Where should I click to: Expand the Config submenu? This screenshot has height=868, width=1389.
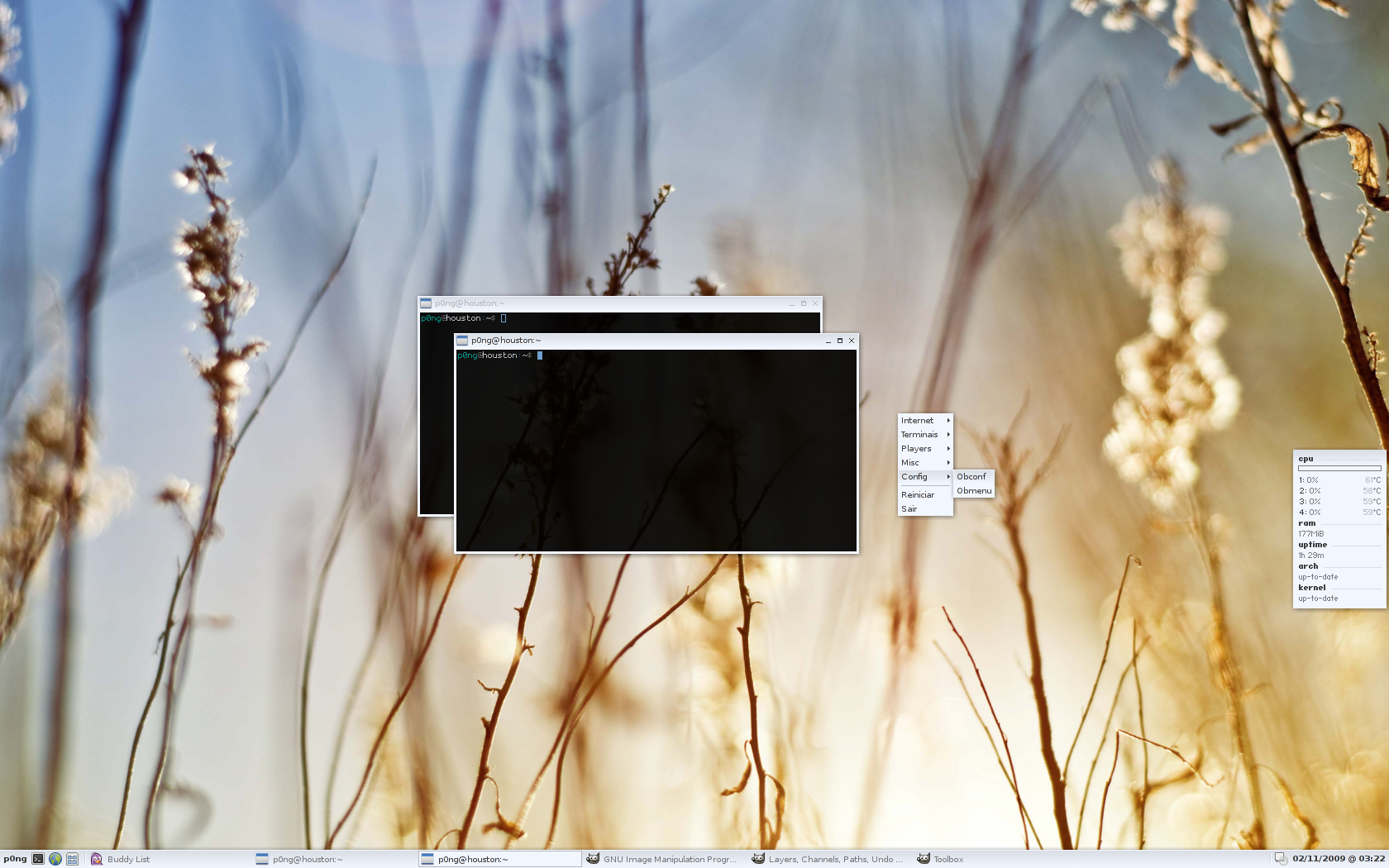click(x=914, y=476)
